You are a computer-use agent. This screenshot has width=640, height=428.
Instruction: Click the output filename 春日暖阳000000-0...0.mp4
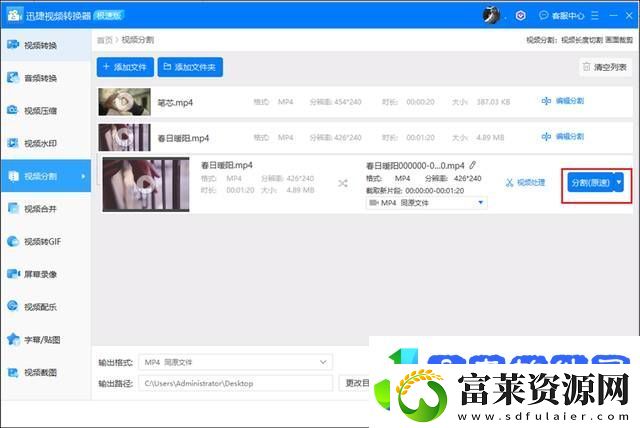(415, 165)
